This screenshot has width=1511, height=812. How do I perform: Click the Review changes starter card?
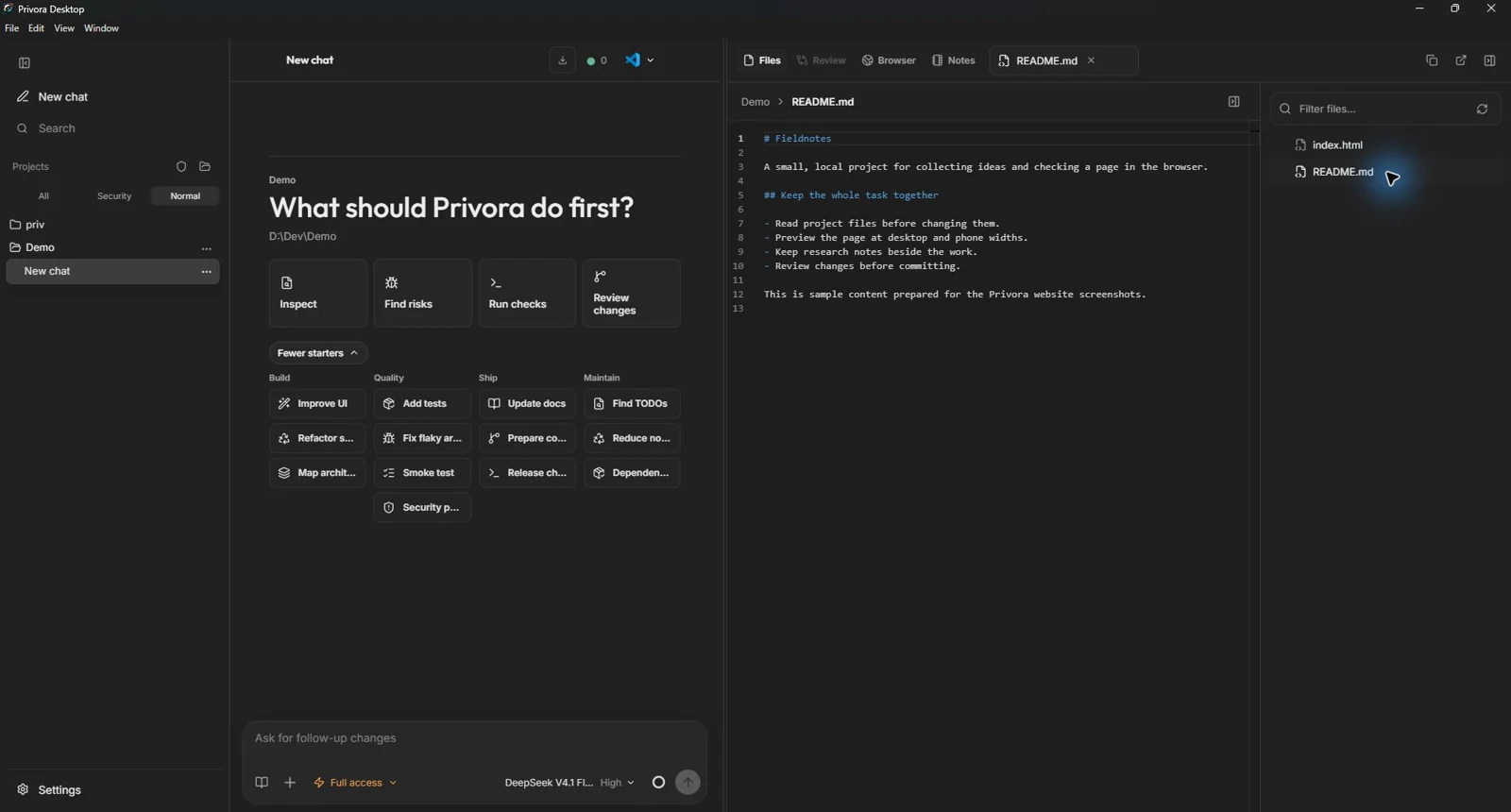pos(632,294)
